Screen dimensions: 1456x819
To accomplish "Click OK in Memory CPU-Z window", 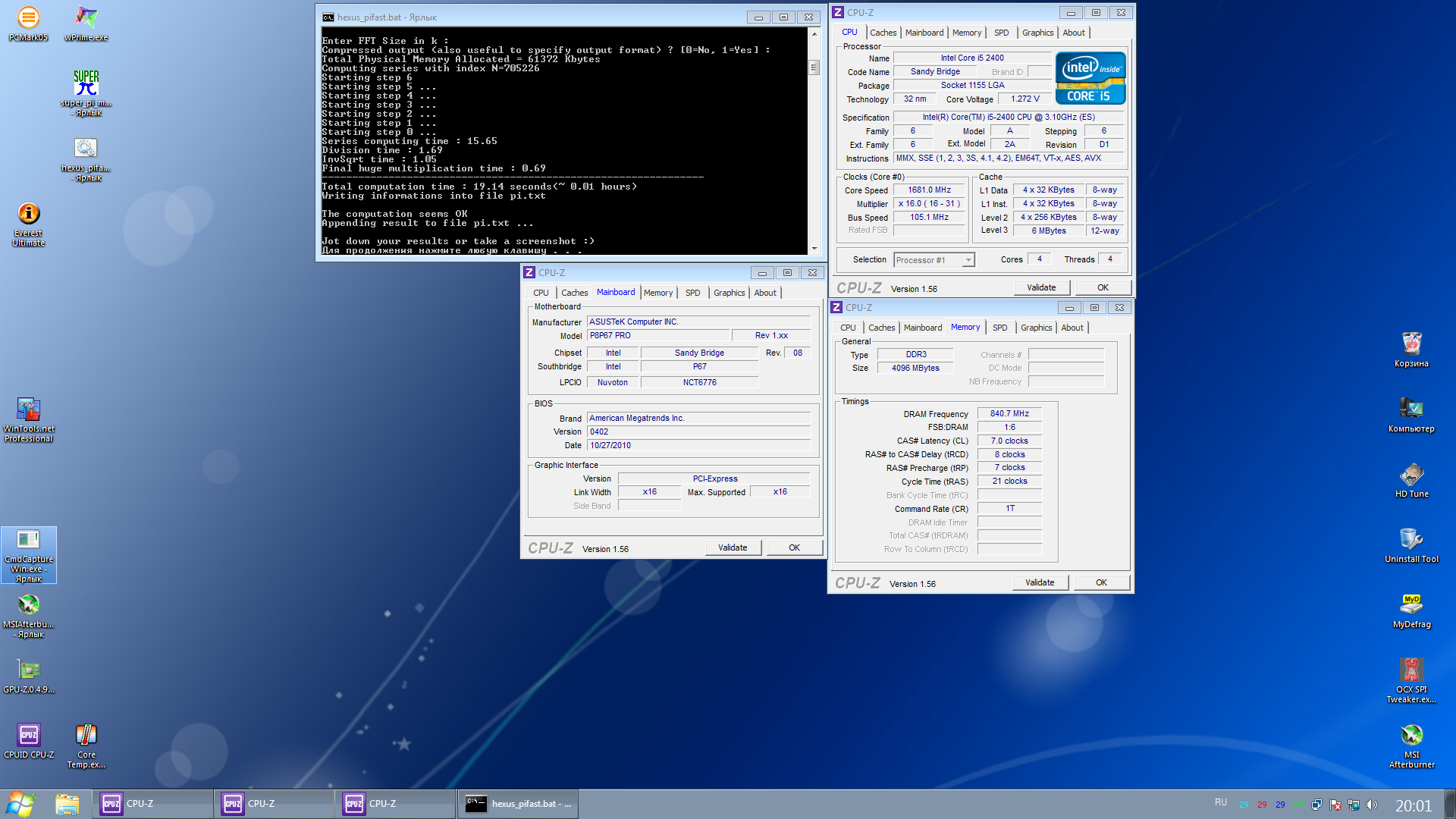I will (x=1101, y=582).
